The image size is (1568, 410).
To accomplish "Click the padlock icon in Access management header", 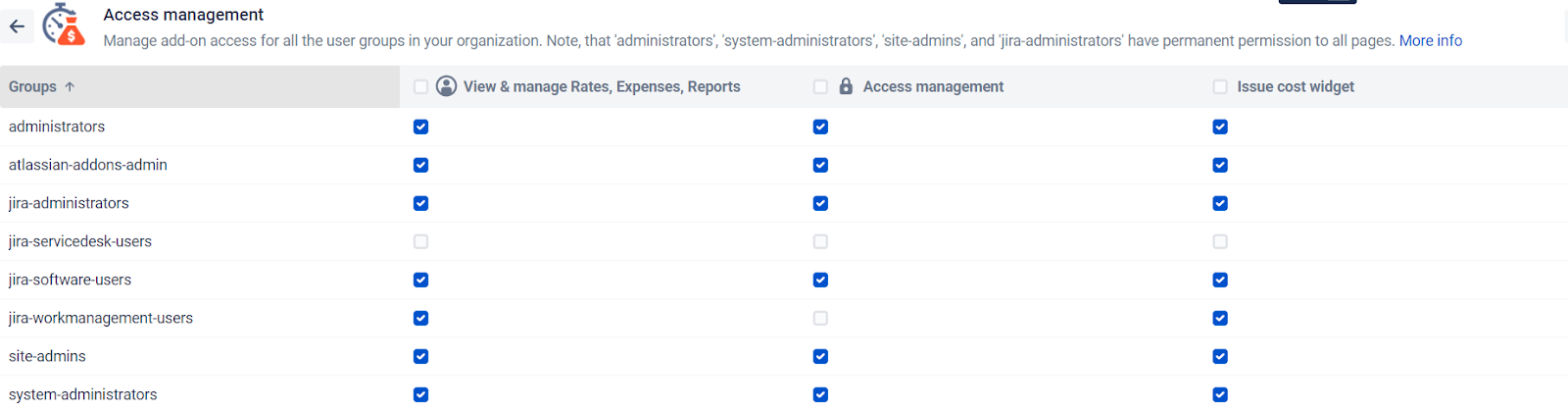I will point(846,86).
